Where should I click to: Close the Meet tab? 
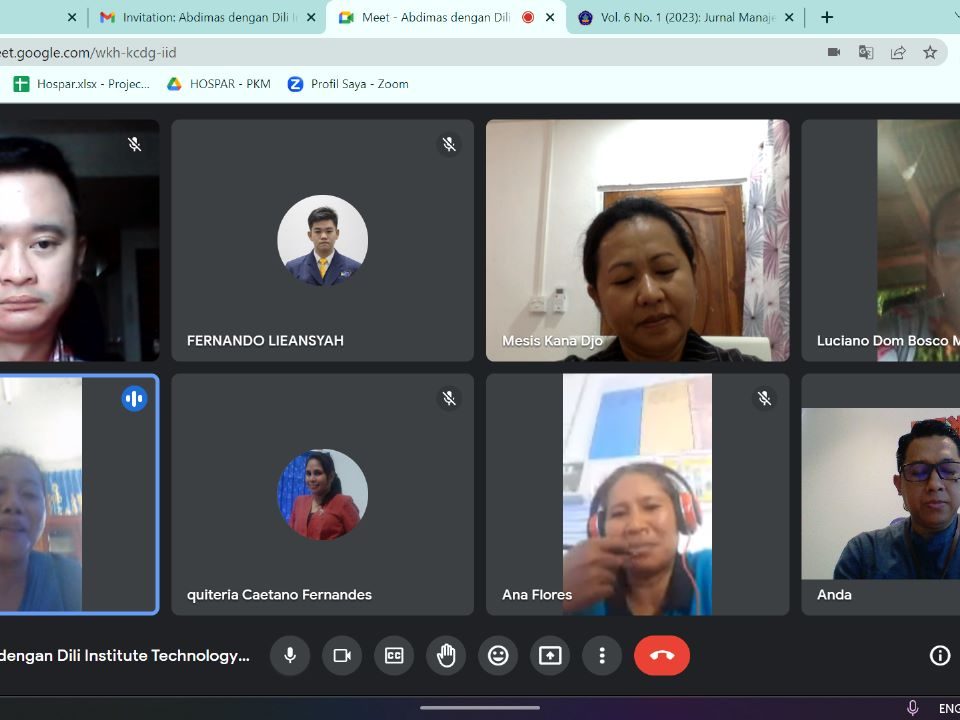pos(550,17)
